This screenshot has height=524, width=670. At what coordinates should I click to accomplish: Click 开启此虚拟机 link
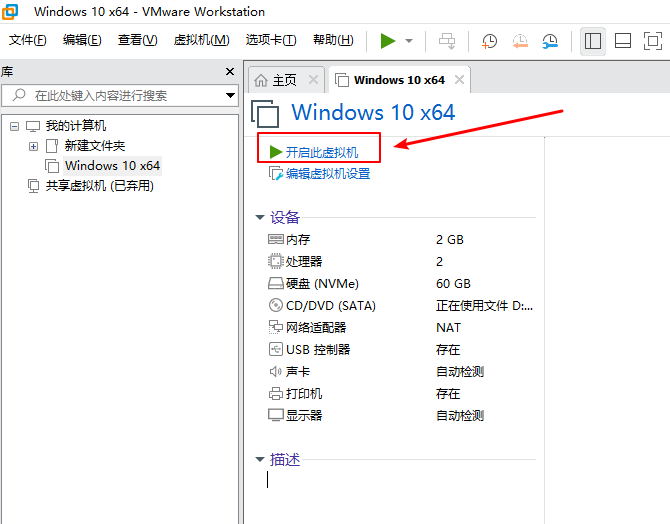(x=321, y=152)
